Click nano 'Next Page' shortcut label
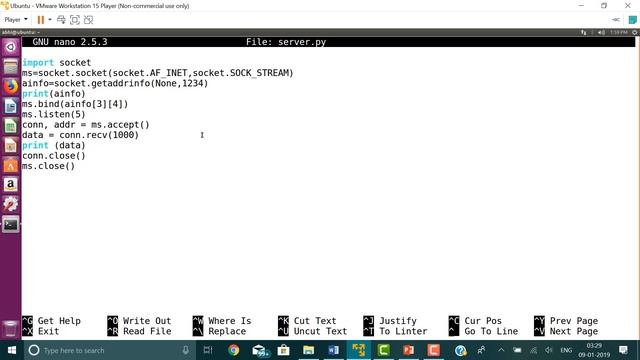The width and height of the screenshot is (640, 360). pos(573,331)
